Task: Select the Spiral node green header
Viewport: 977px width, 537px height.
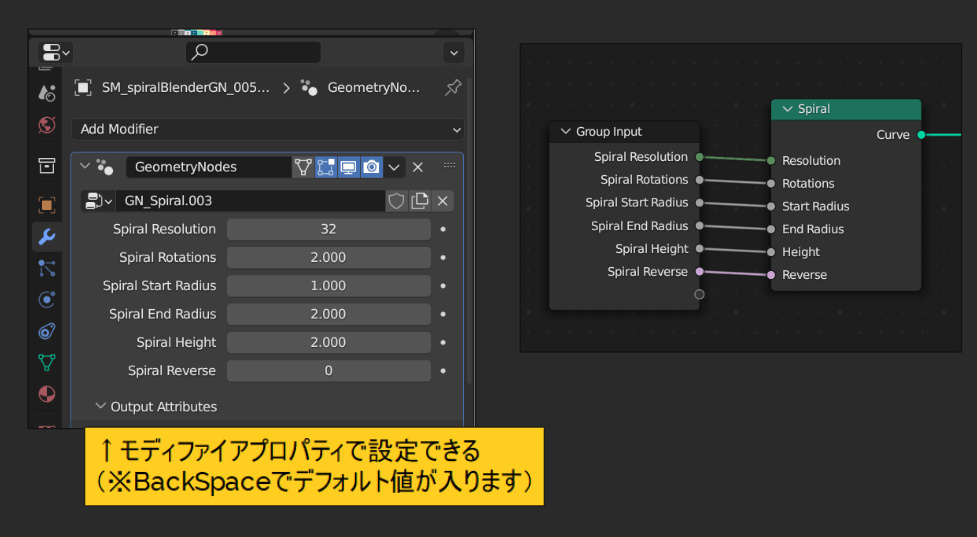Action: [846, 109]
